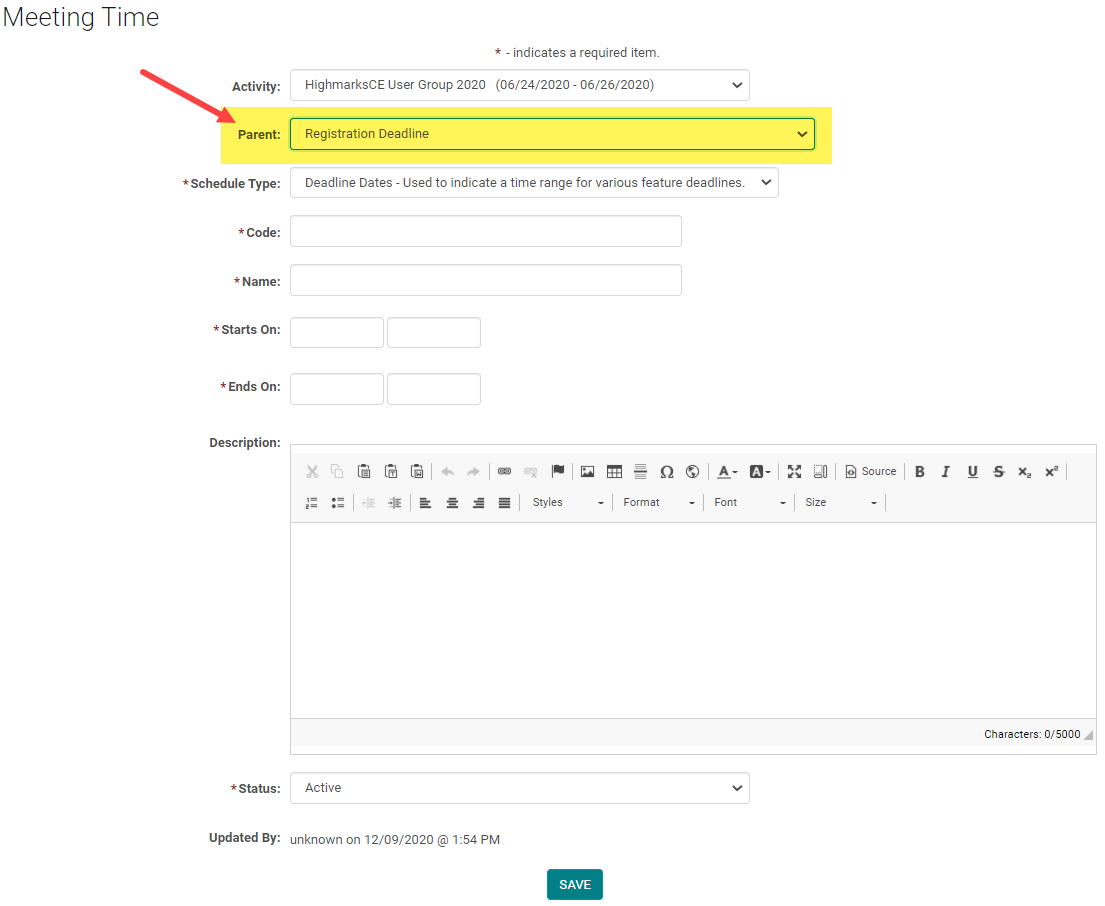The height and width of the screenshot is (906, 1105).
Task: Insert a numbered list
Action: 311,503
